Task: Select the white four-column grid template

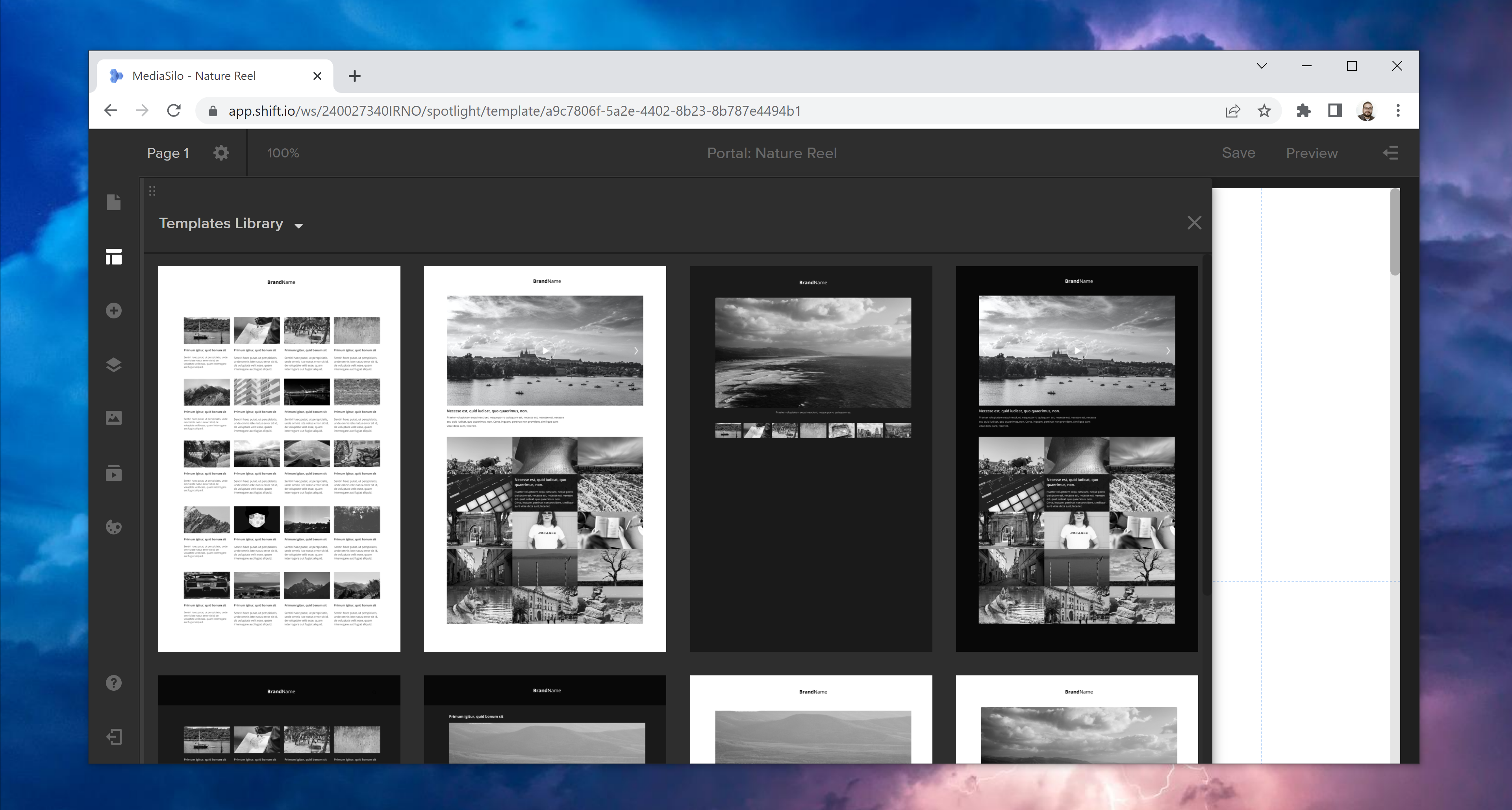Action: pyautogui.click(x=280, y=459)
